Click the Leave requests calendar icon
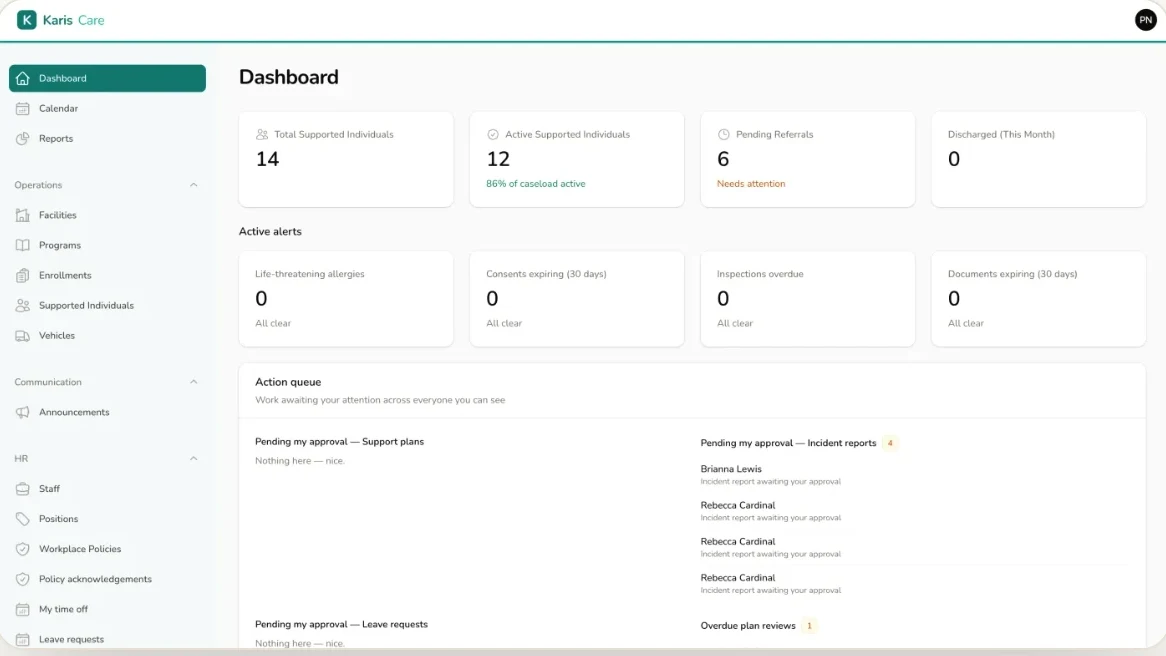Viewport: 1166px width, 656px height. 23,640
